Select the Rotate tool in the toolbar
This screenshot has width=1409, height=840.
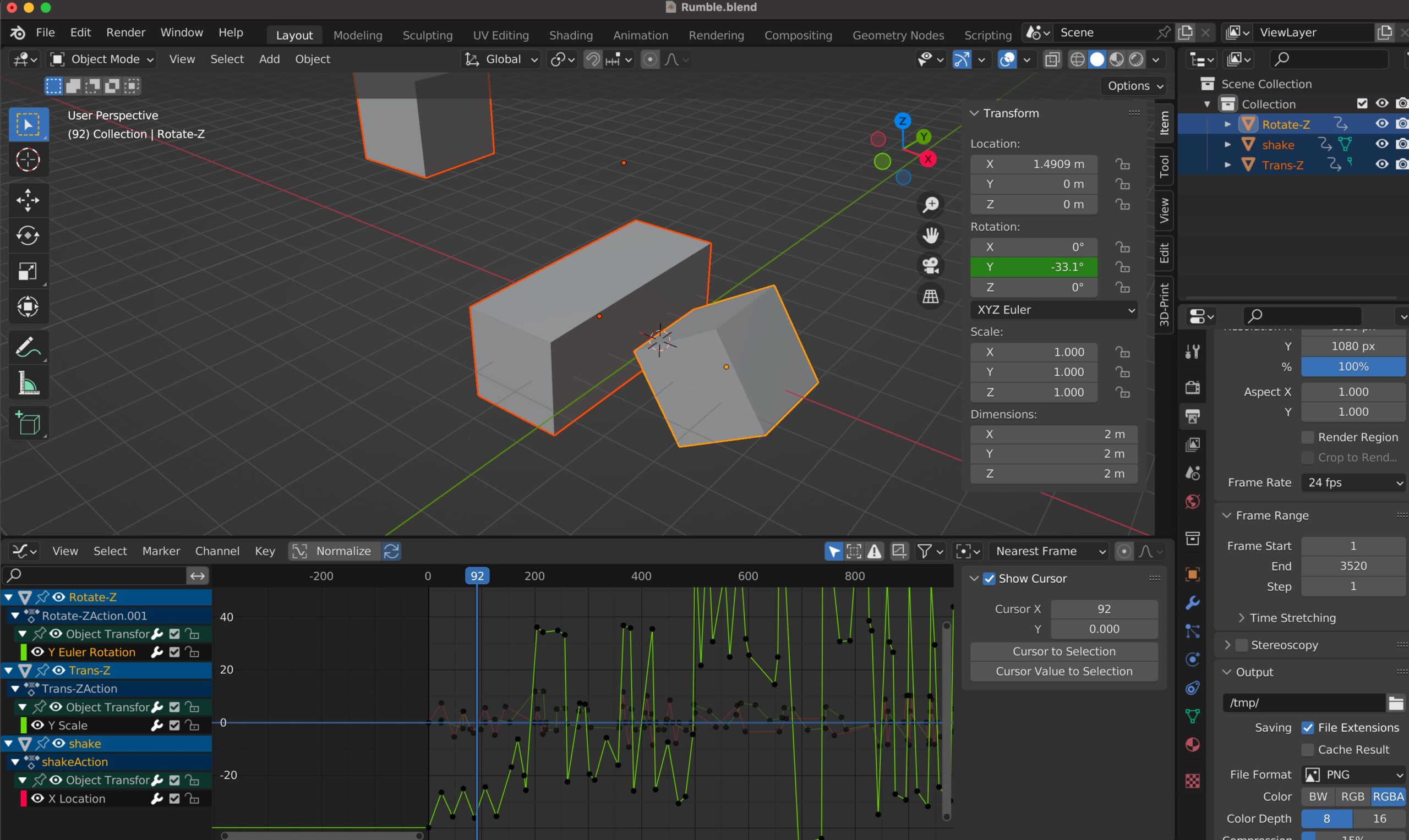[28, 236]
